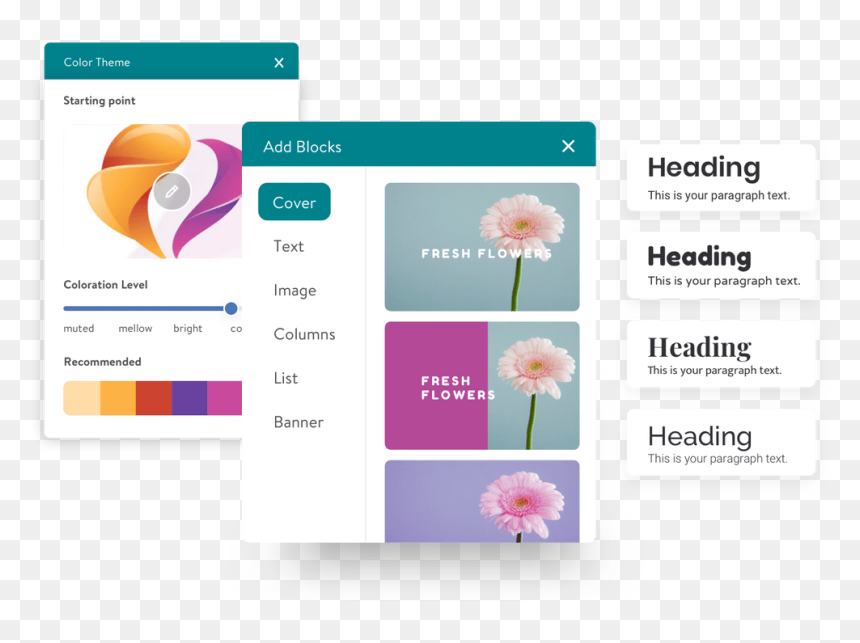Pick the purple recommended swatch
The height and width of the screenshot is (643, 860).
[189, 398]
